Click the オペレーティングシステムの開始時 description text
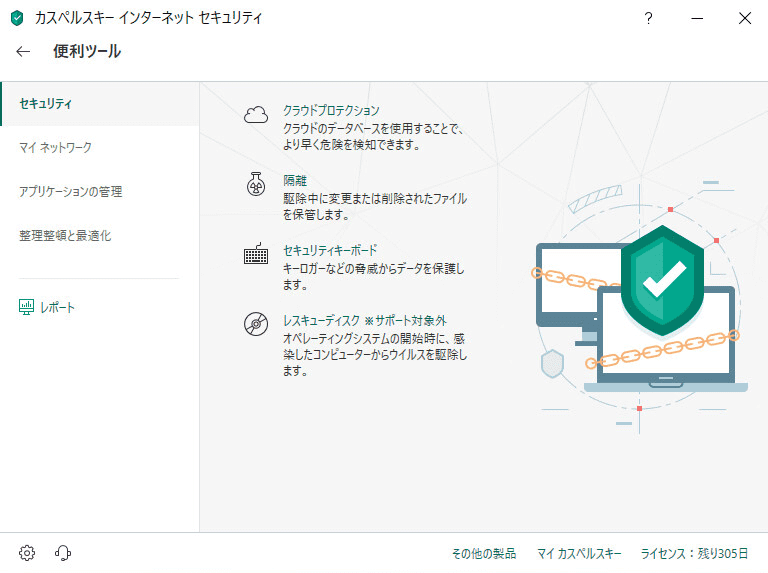 (375, 355)
